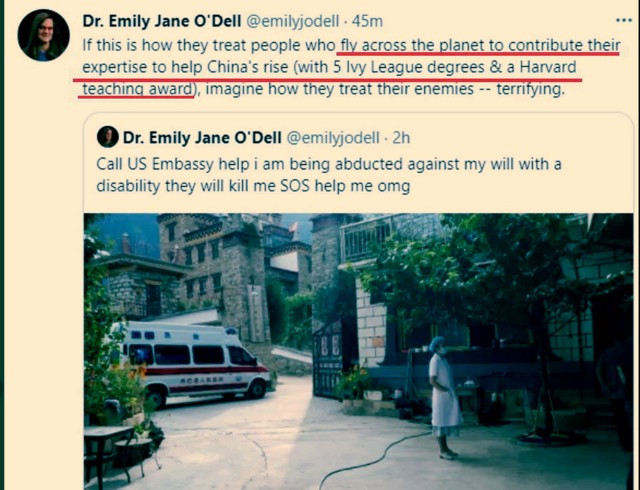
Task: Open the three-dot more options menu
Action: (623, 20)
